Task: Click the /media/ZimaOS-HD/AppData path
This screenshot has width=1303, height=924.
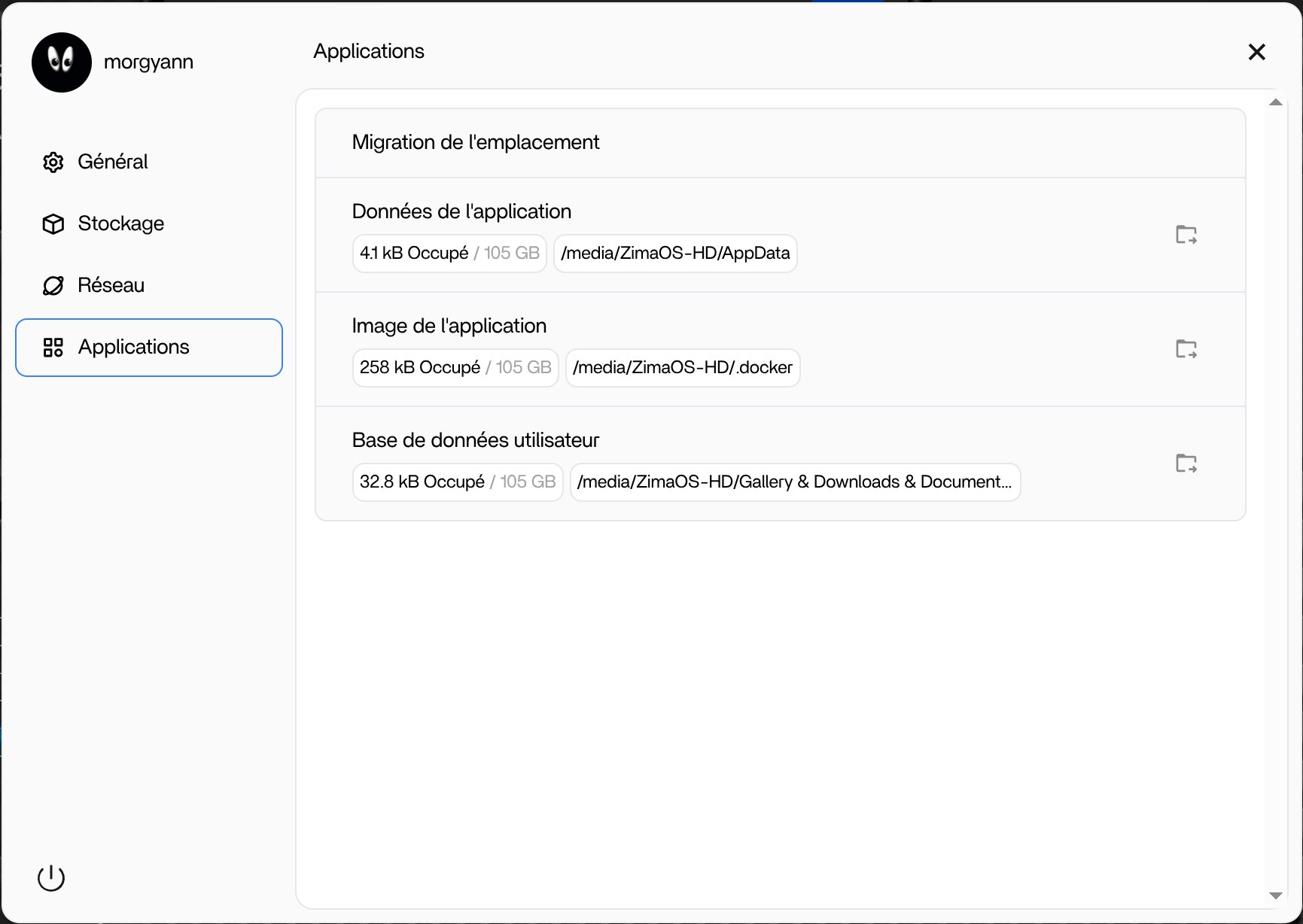Action: [675, 254]
